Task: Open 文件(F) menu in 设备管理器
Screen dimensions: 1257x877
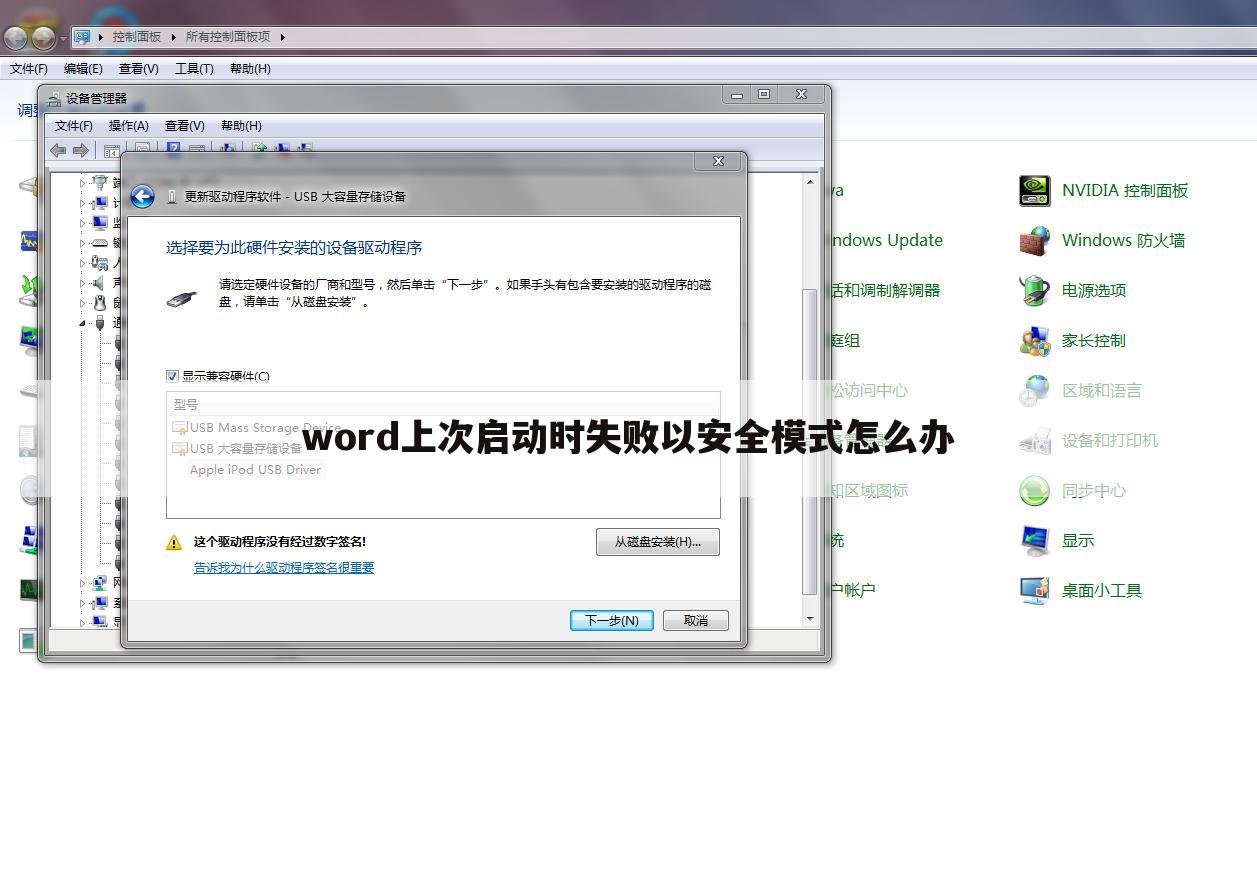Action: point(73,126)
